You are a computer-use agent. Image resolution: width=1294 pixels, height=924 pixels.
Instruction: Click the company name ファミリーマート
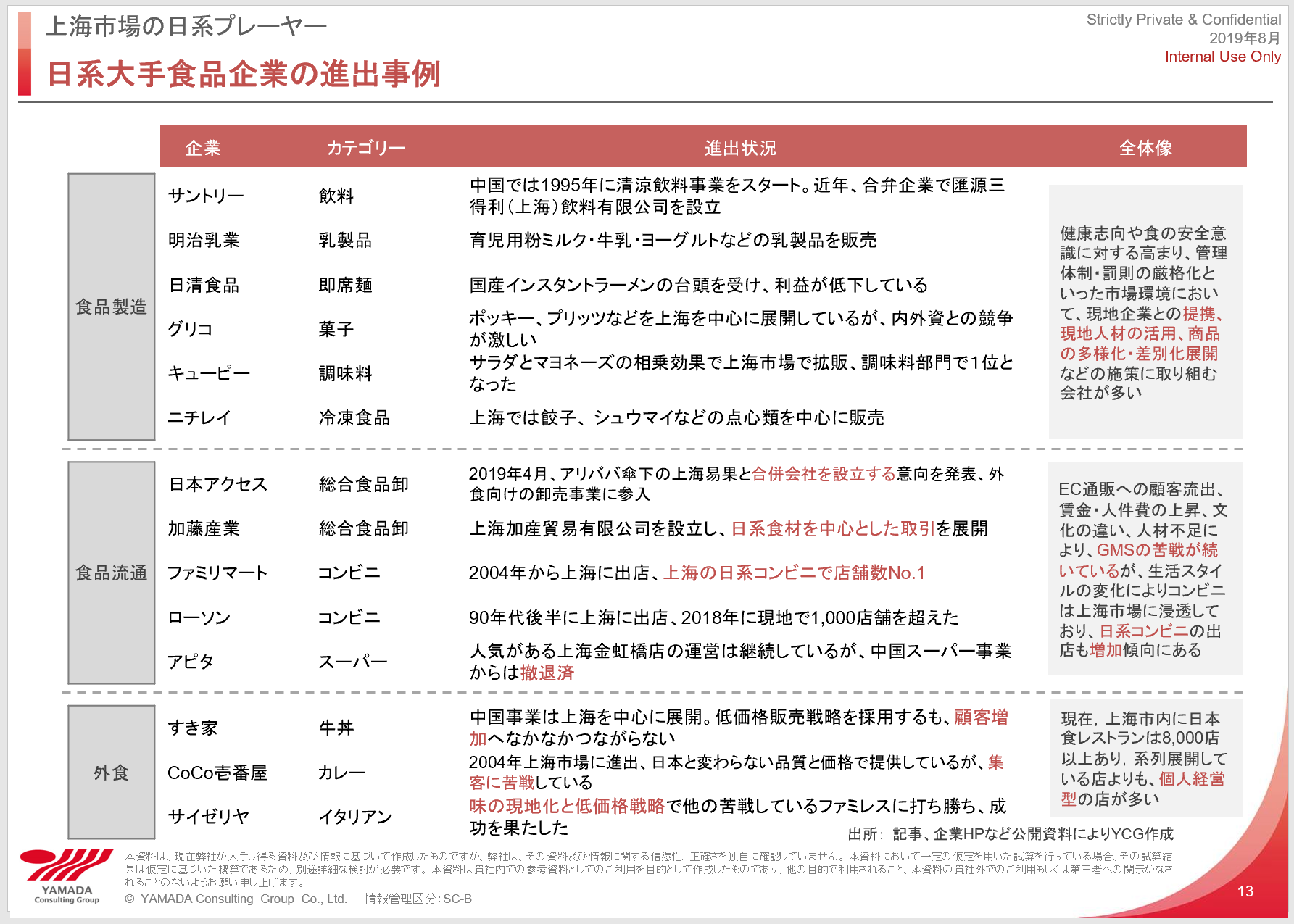coord(217,573)
